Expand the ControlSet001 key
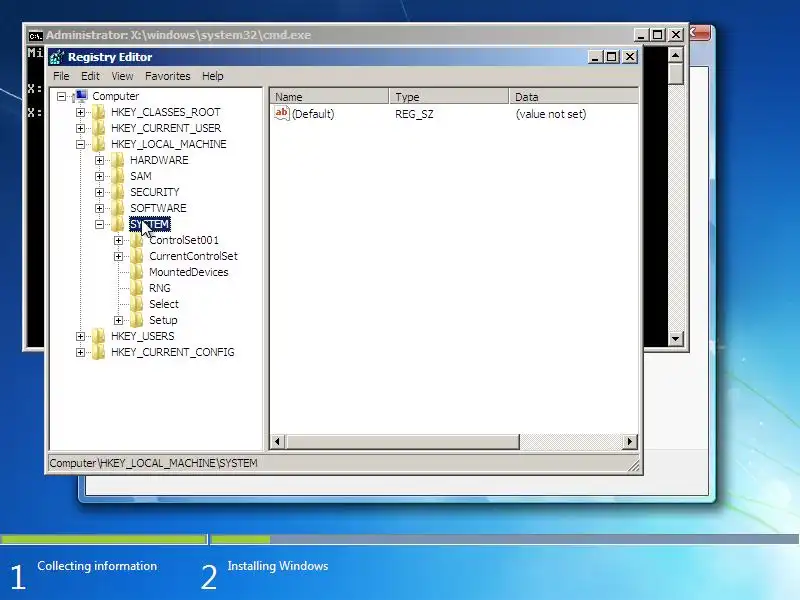800x600 pixels. pos(118,240)
